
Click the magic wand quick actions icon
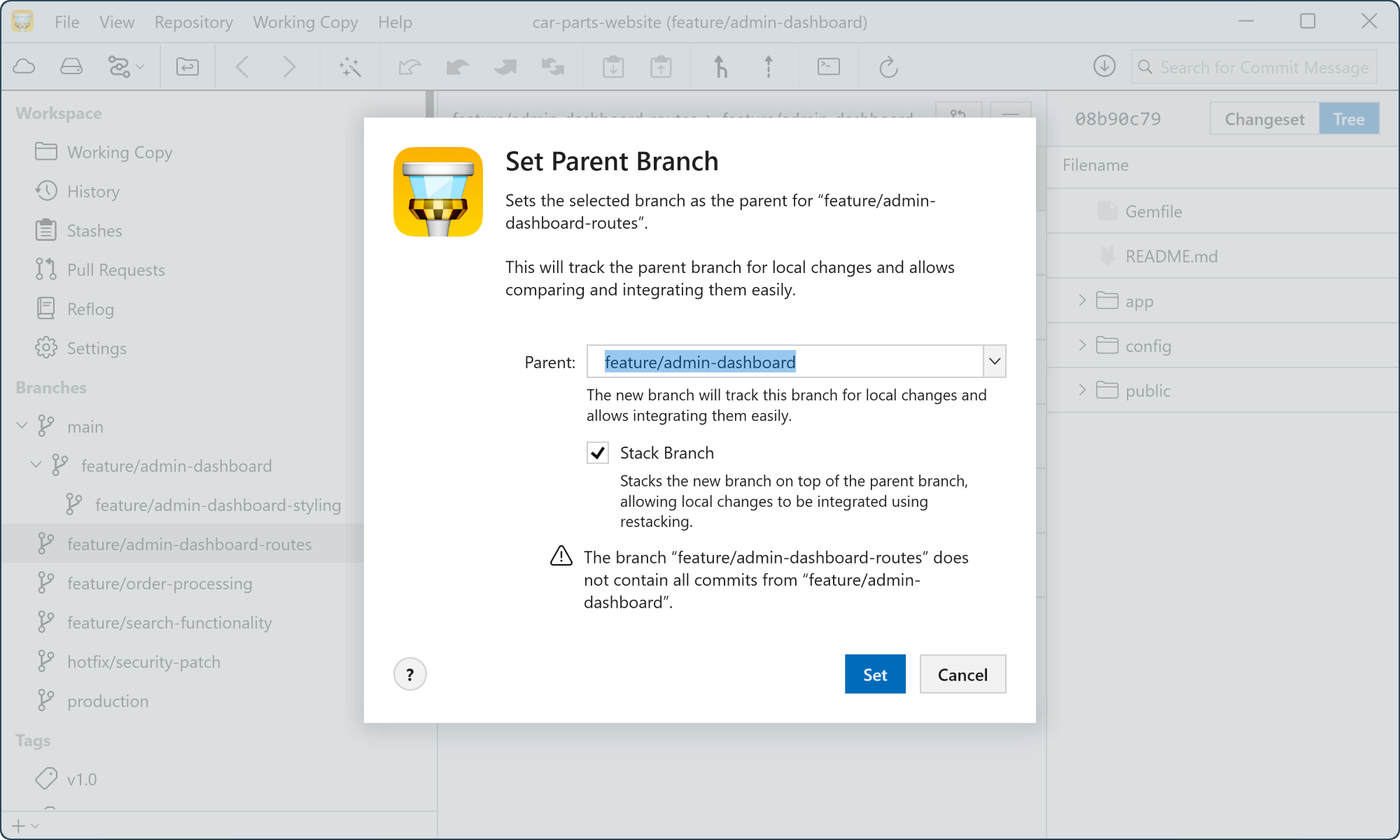click(349, 66)
